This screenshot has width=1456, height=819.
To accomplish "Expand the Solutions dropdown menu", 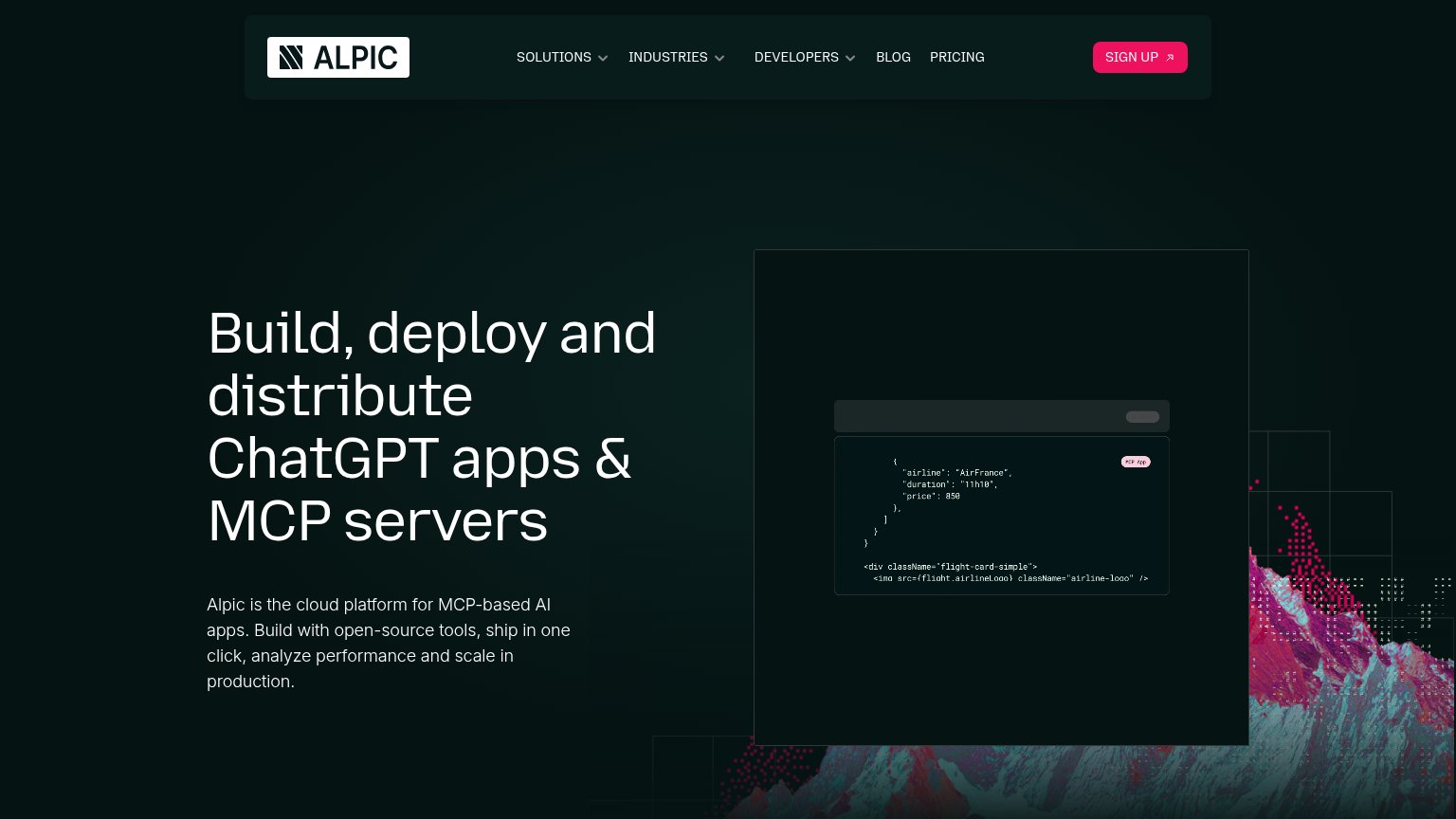I will [x=562, y=57].
